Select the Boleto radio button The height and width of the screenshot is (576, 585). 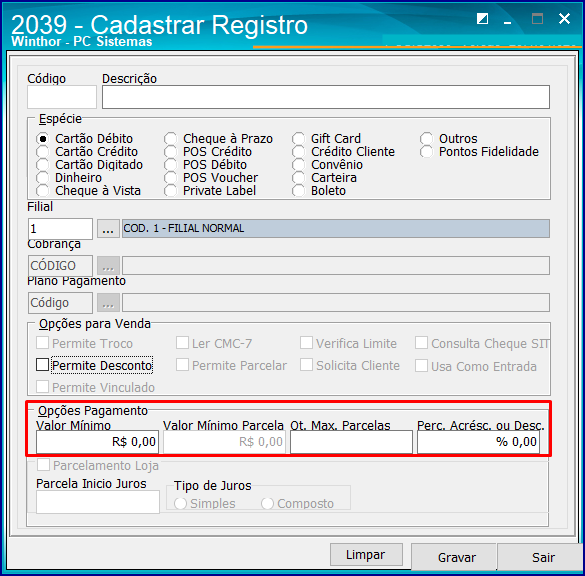[x=298, y=191]
